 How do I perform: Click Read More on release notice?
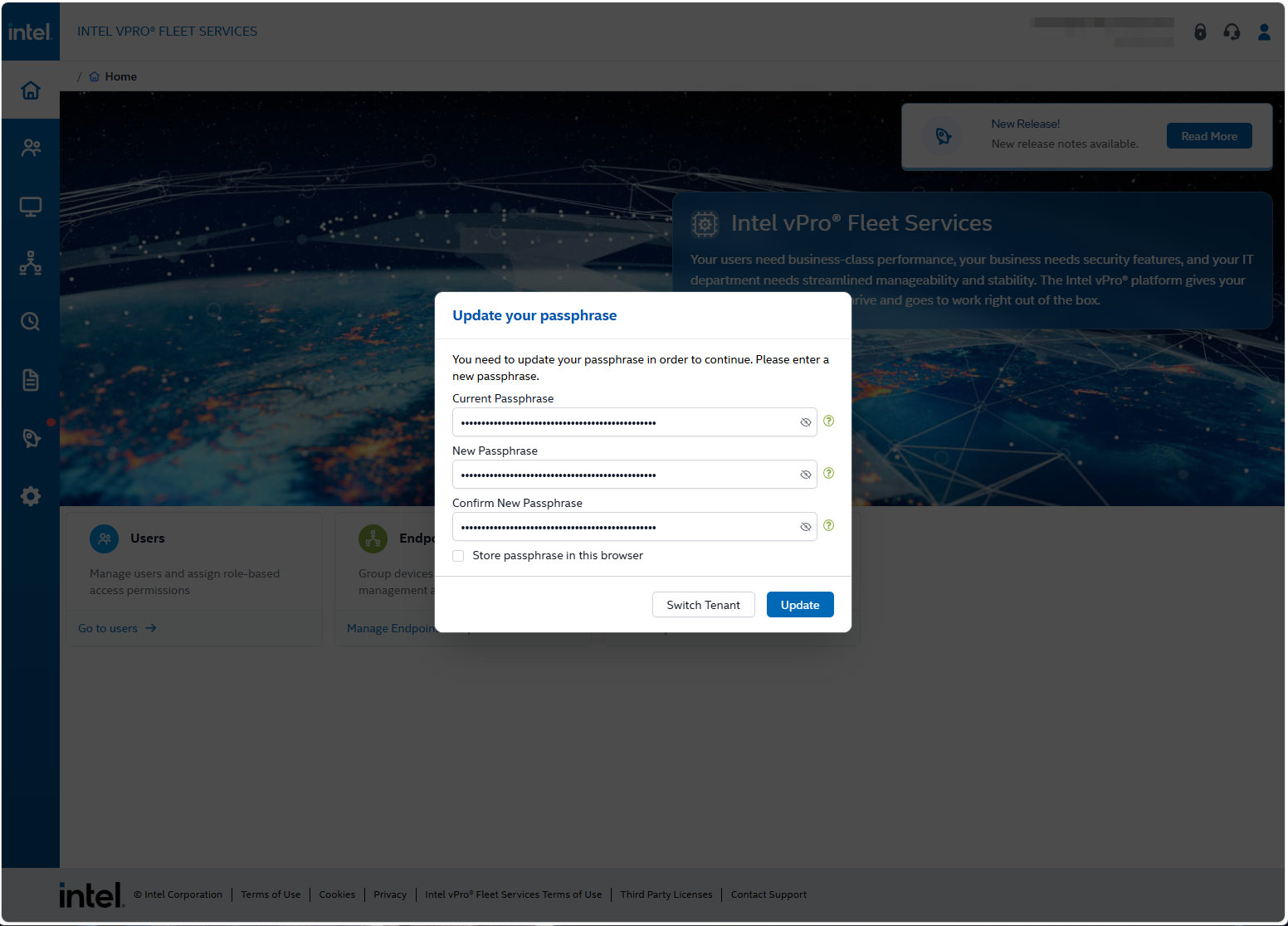click(1209, 136)
